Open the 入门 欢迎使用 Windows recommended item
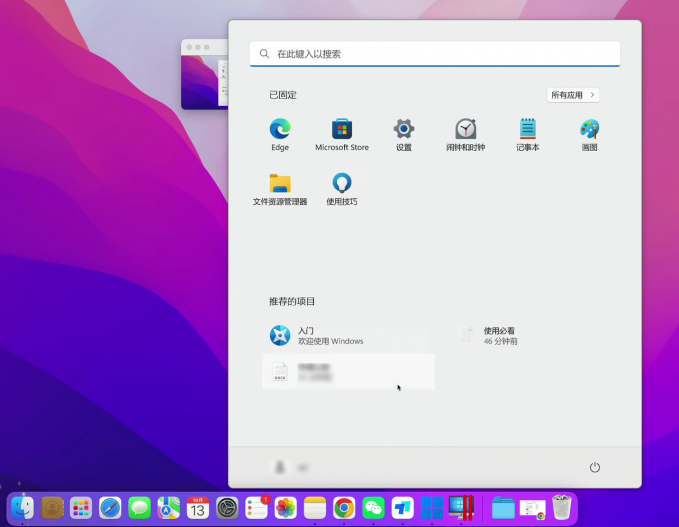The width and height of the screenshot is (679, 527). 348,336
